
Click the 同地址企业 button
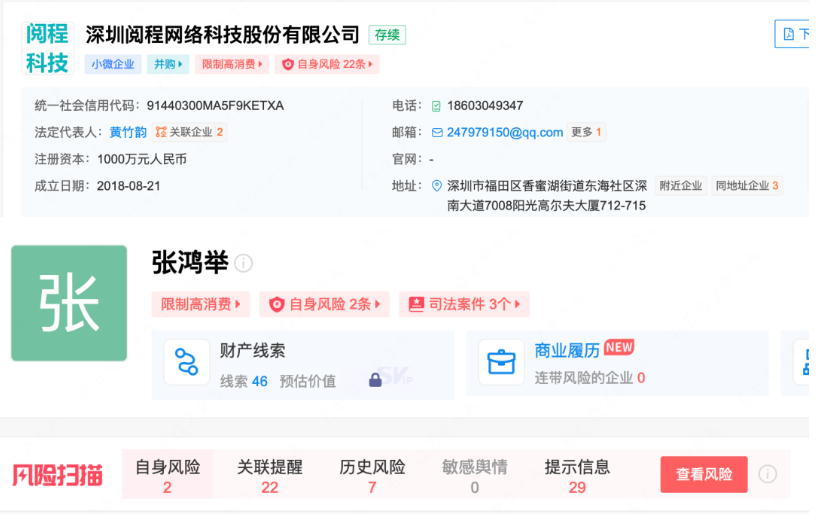746,186
